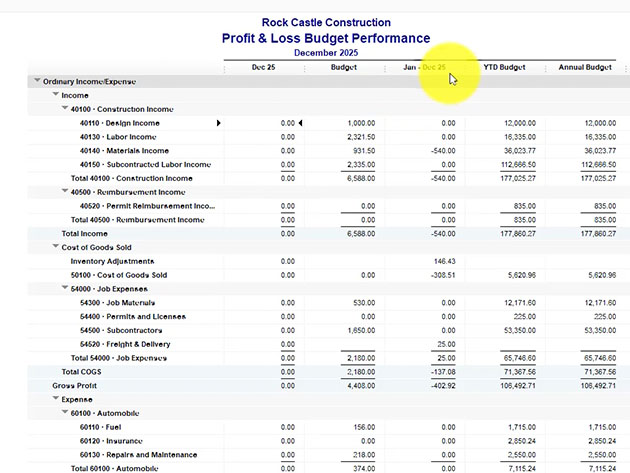Select 40520 Permit Reimbursement Income label
The width and height of the screenshot is (630, 473).
147,206
